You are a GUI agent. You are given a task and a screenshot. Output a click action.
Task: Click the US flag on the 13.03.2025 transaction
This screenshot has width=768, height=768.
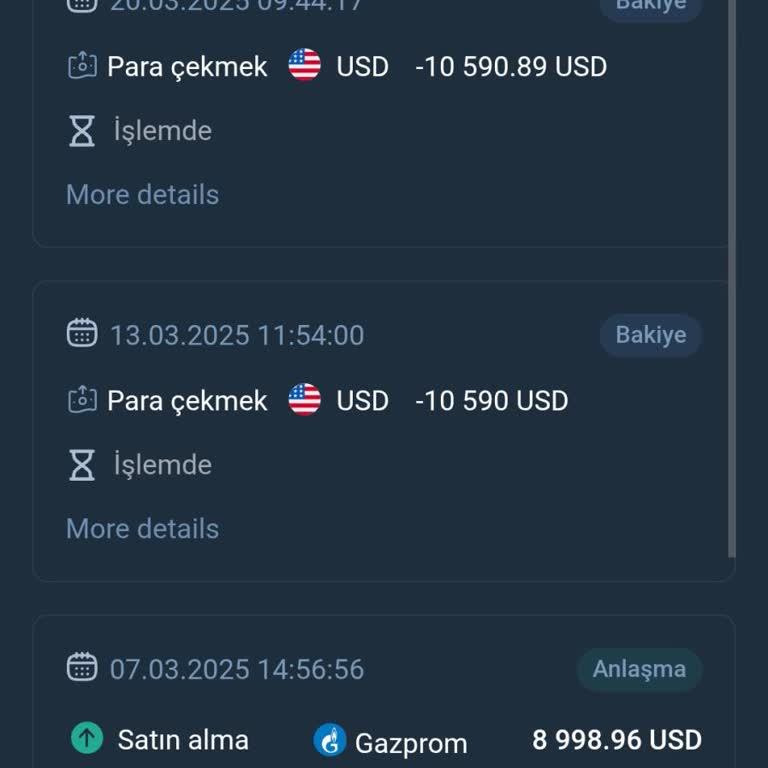[x=304, y=400]
